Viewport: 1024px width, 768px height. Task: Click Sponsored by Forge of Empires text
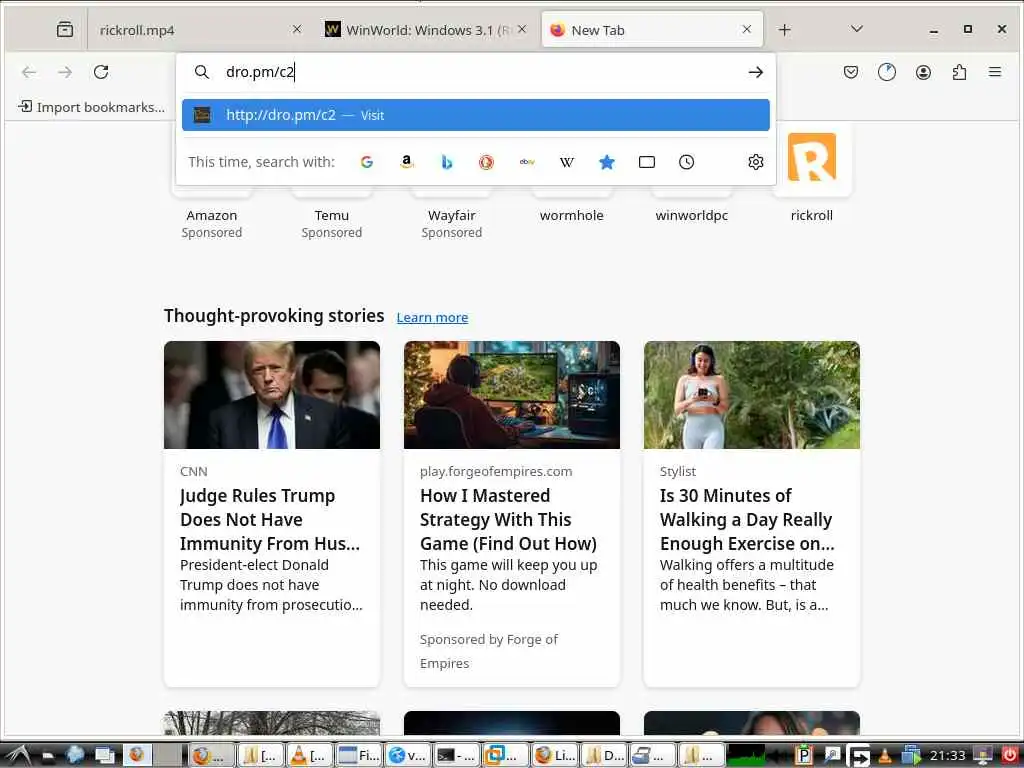(x=488, y=651)
